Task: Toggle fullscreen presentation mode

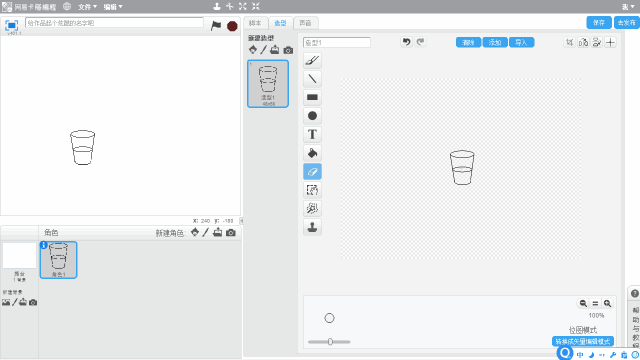Action: click(x=11, y=25)
